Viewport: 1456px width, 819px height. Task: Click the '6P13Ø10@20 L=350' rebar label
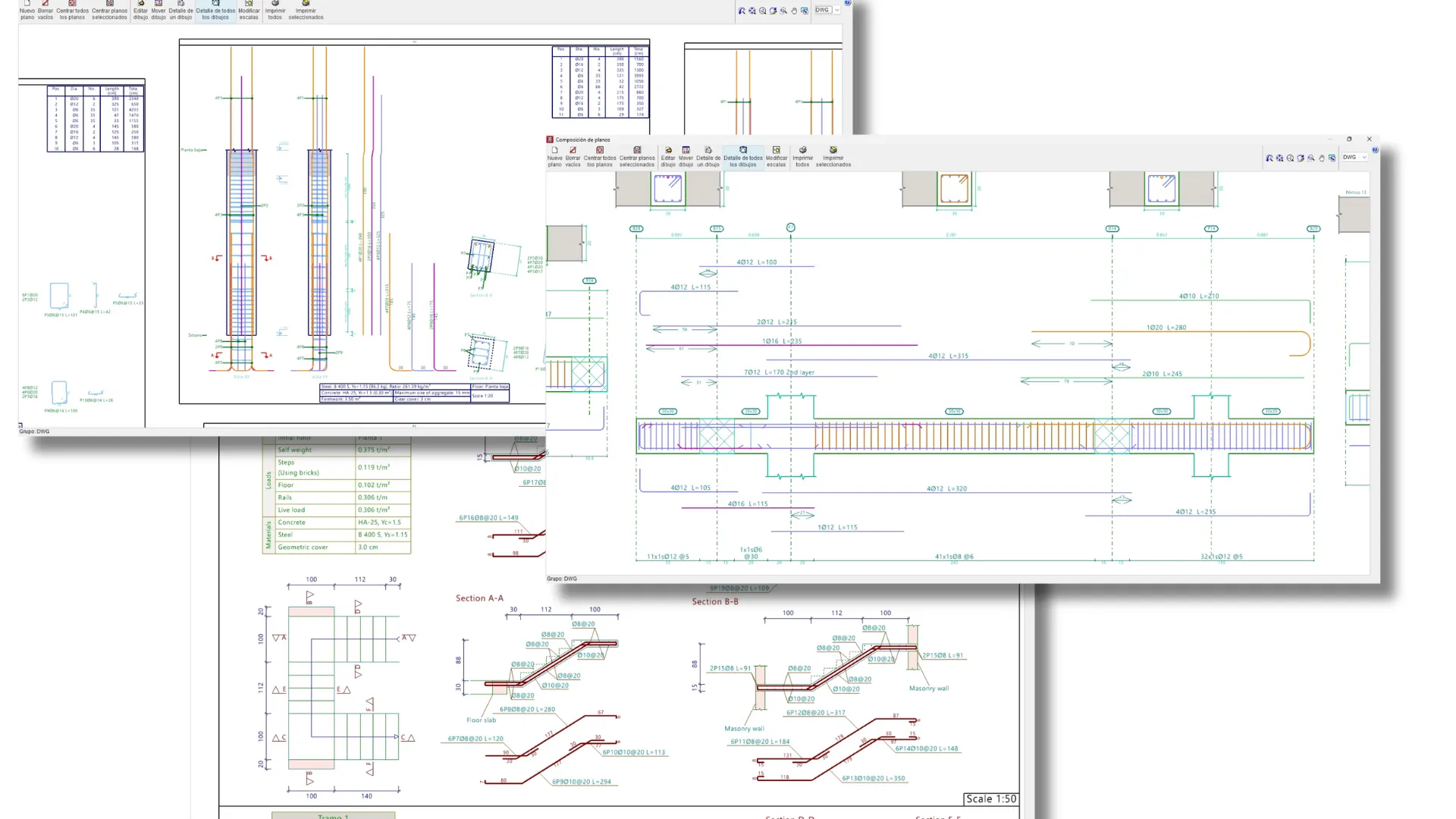tap(873, 778)
